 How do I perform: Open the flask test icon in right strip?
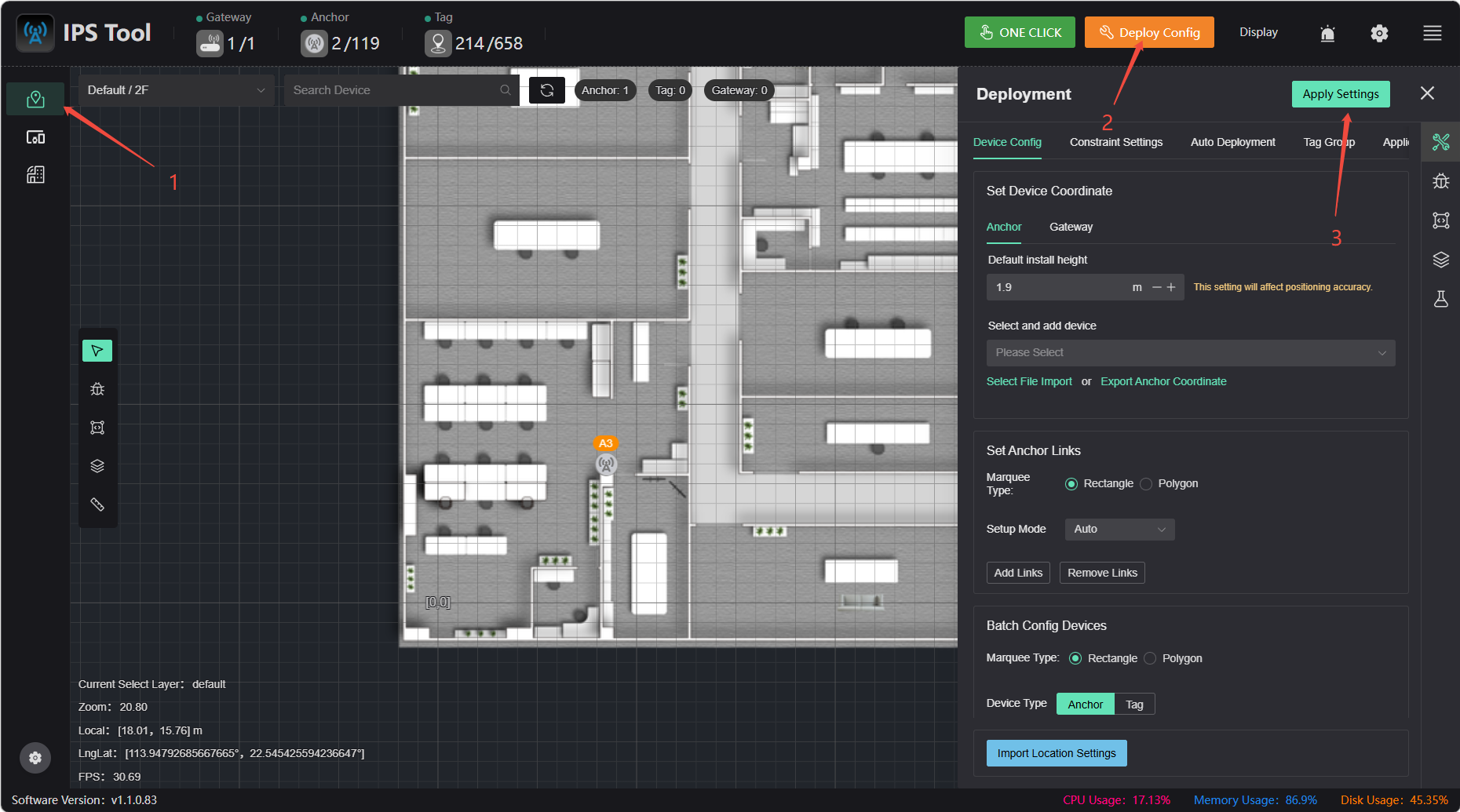[x=1440, y=299]
